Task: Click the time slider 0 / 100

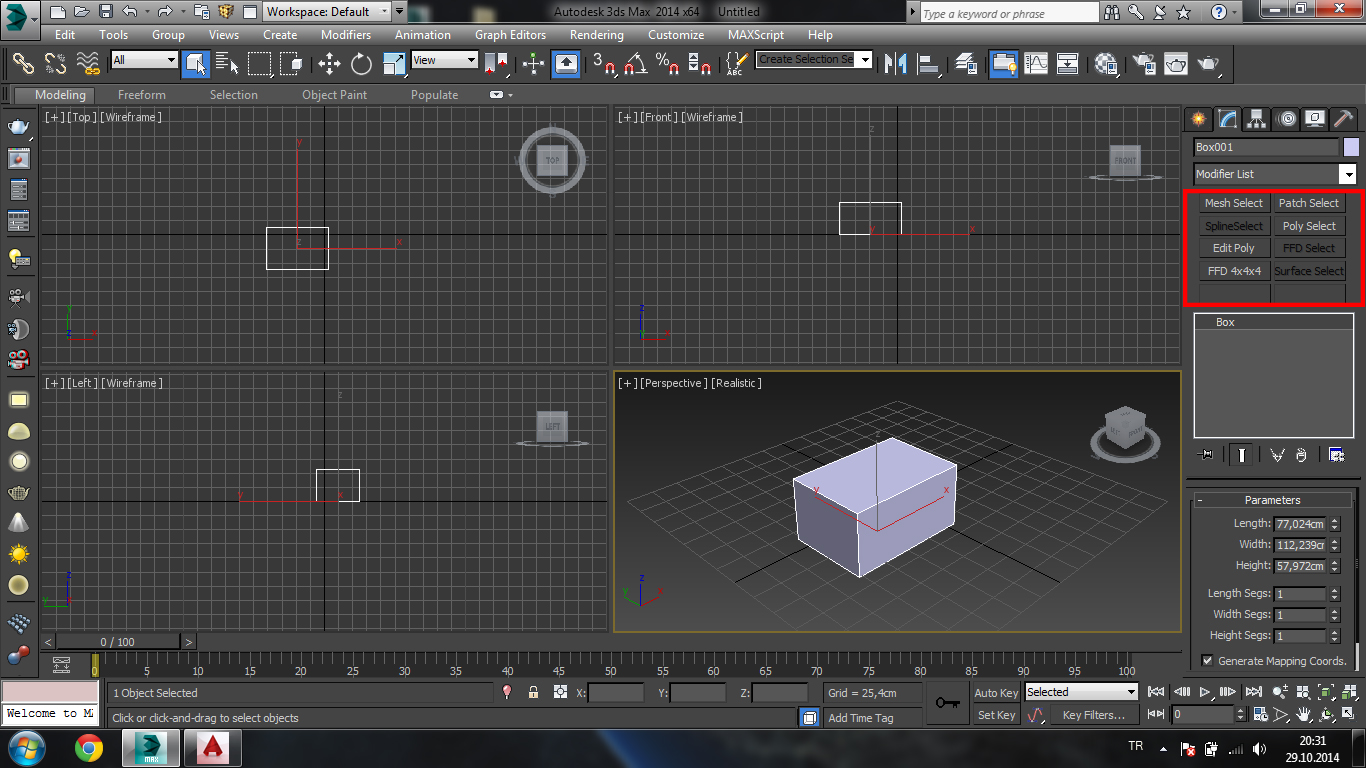Action: point(118,642)
